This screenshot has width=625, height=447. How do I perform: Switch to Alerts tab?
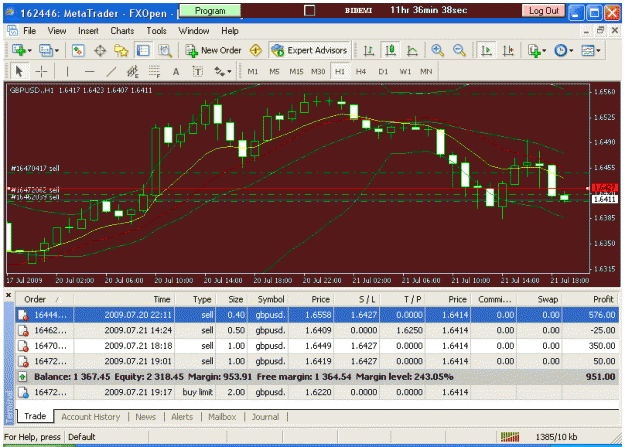point(182,417)
